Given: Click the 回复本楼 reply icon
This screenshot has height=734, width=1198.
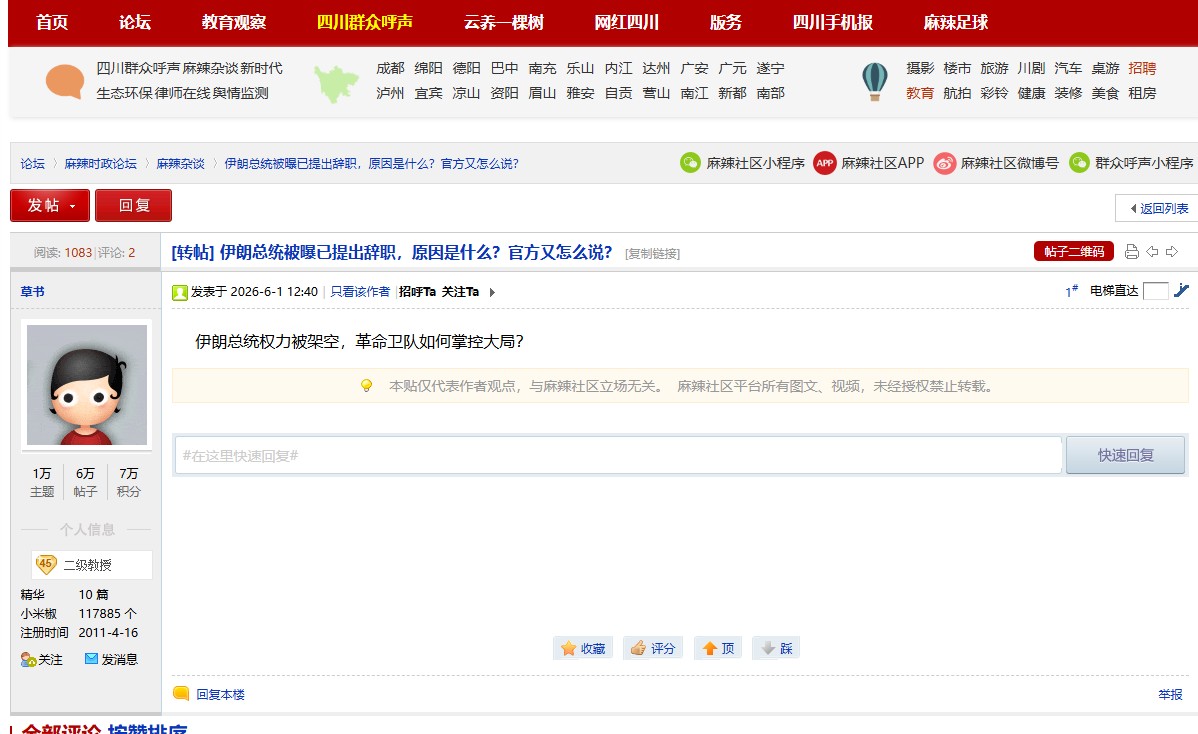Looking at the screenshot, I should tap(181, 694).
